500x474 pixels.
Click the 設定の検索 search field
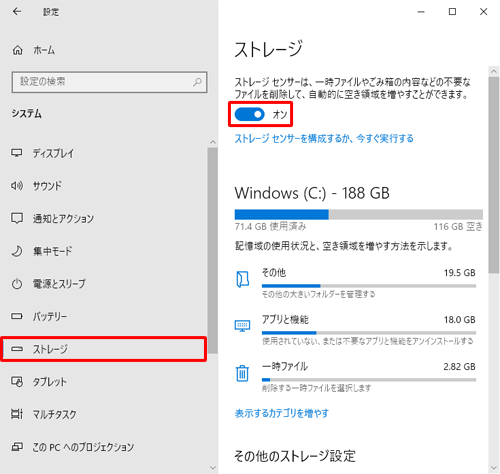click(x=109, y=82)
